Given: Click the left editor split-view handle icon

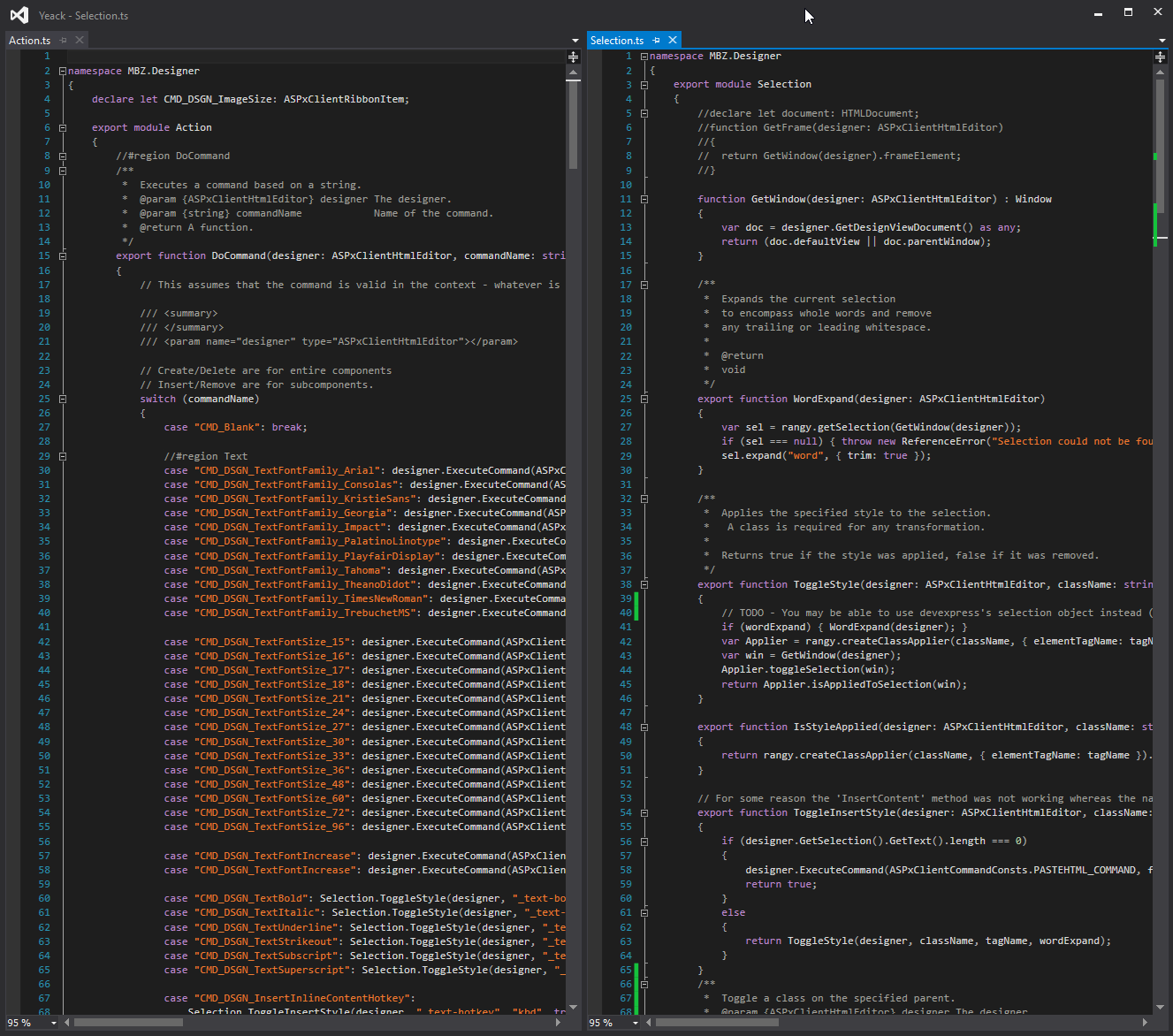Looking at the screenshot, I should [x=573, y=57].
